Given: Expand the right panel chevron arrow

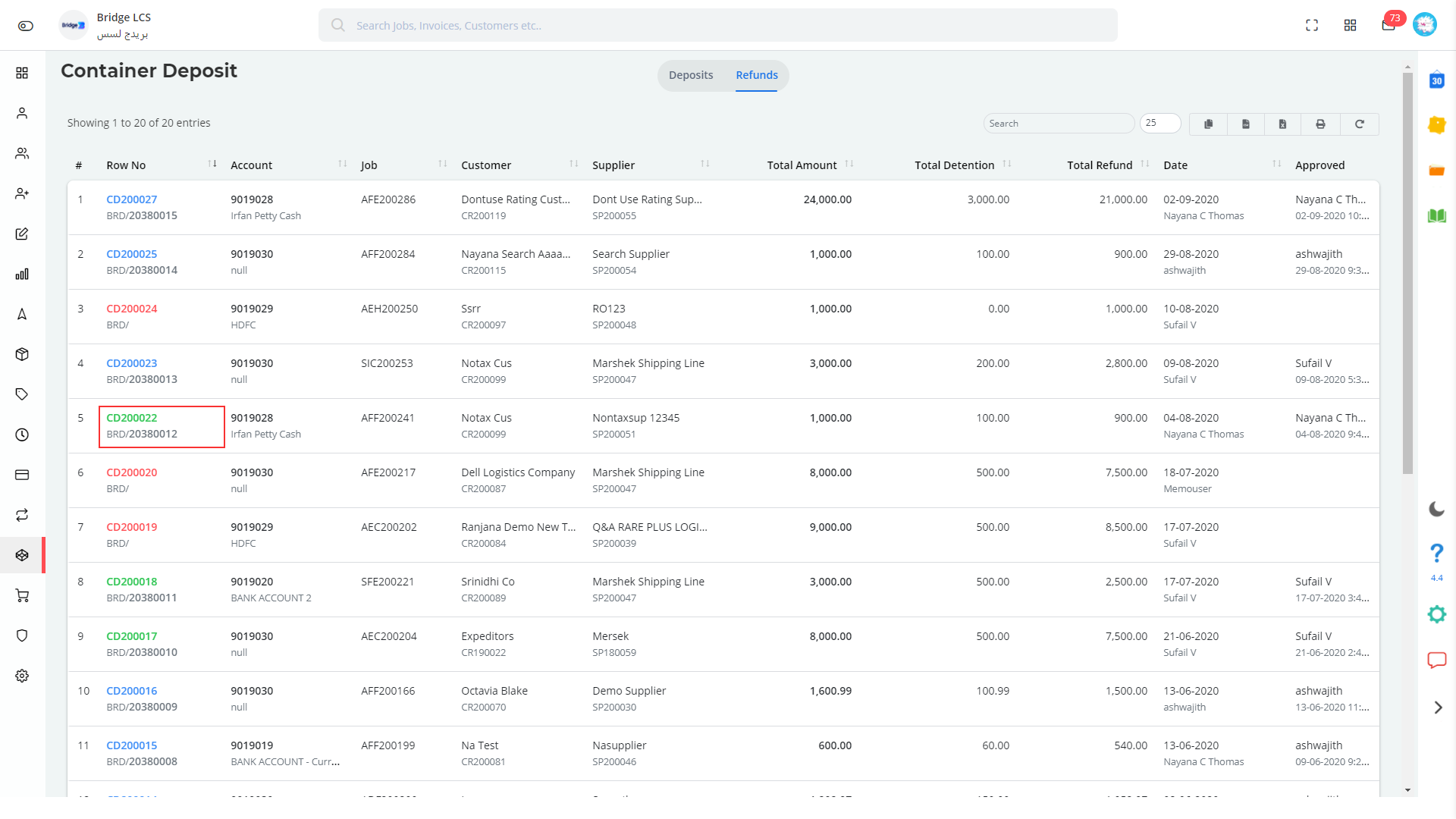Looking at the screenshot, I should click(x=1438, y=708).
